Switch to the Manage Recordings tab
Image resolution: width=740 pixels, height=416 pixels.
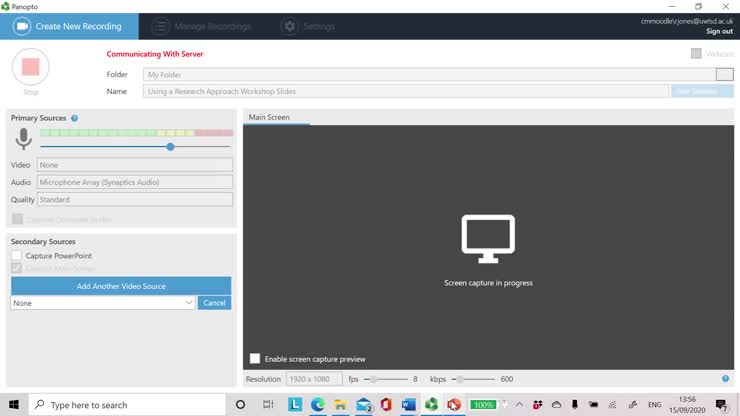[200, 26]
